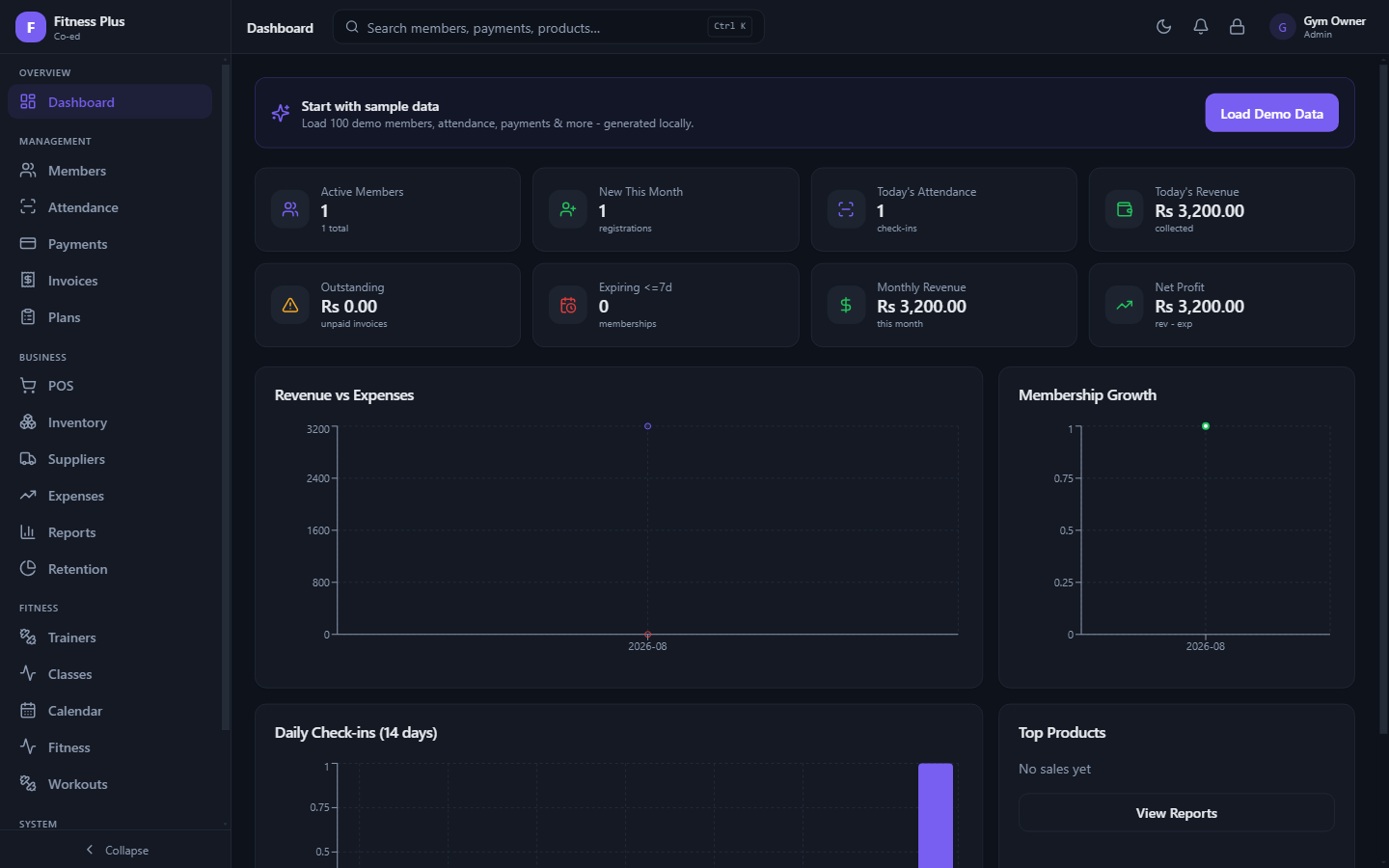The width and height of the screenshot is (1389, 868).
Task: Click the Expenses trend icon in sidebar
Action: pos(28,495)
